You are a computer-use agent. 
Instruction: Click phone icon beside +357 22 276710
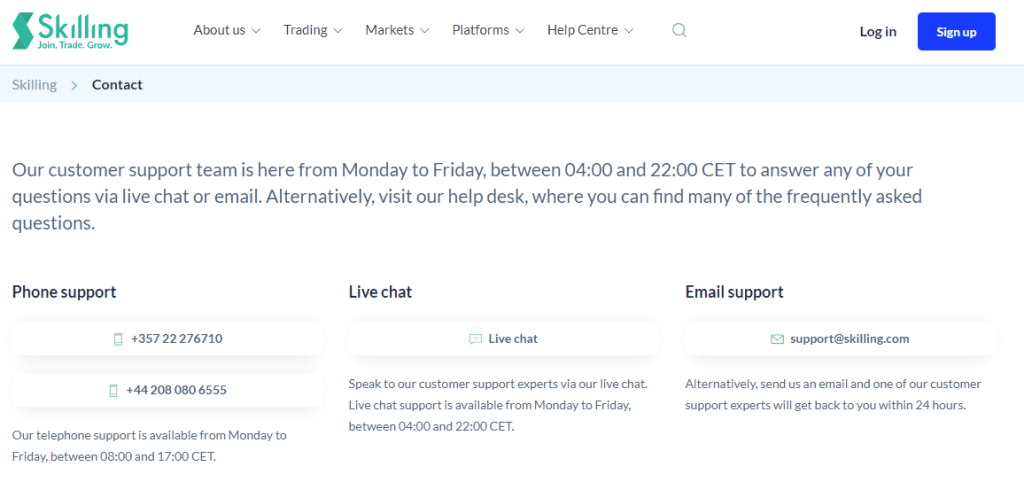coord(118,339)
